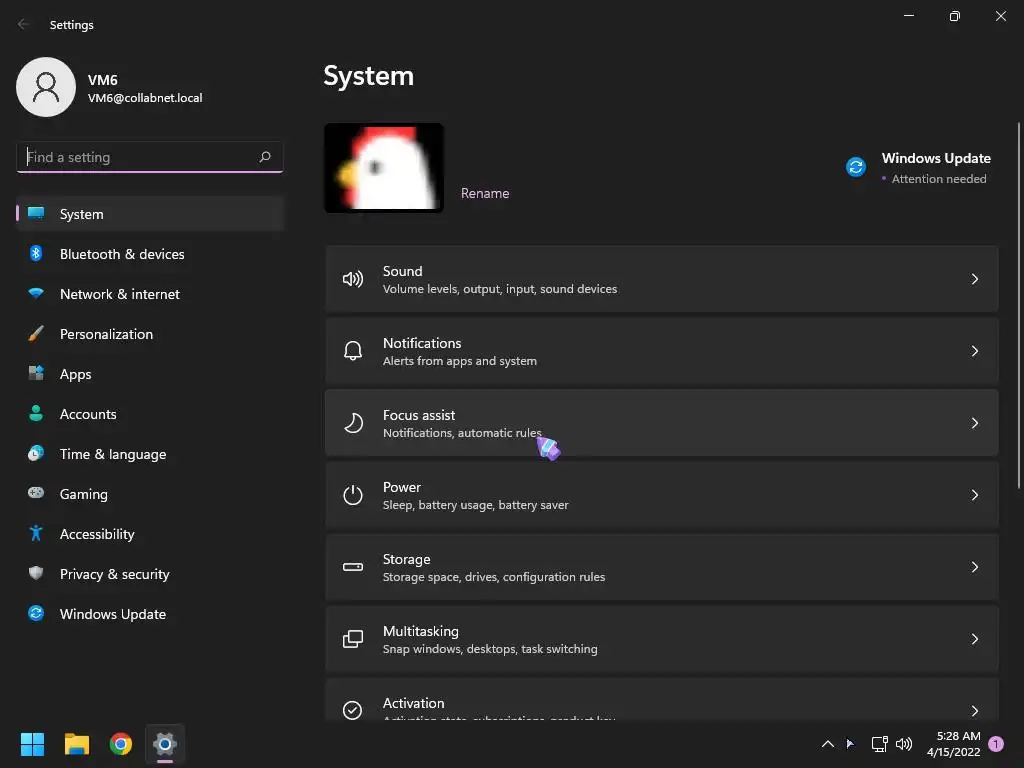Viewport: 1024px width, 768px height.
Task: Click the Windows Update sync icon at top right
Action: (x=856, y=167)
